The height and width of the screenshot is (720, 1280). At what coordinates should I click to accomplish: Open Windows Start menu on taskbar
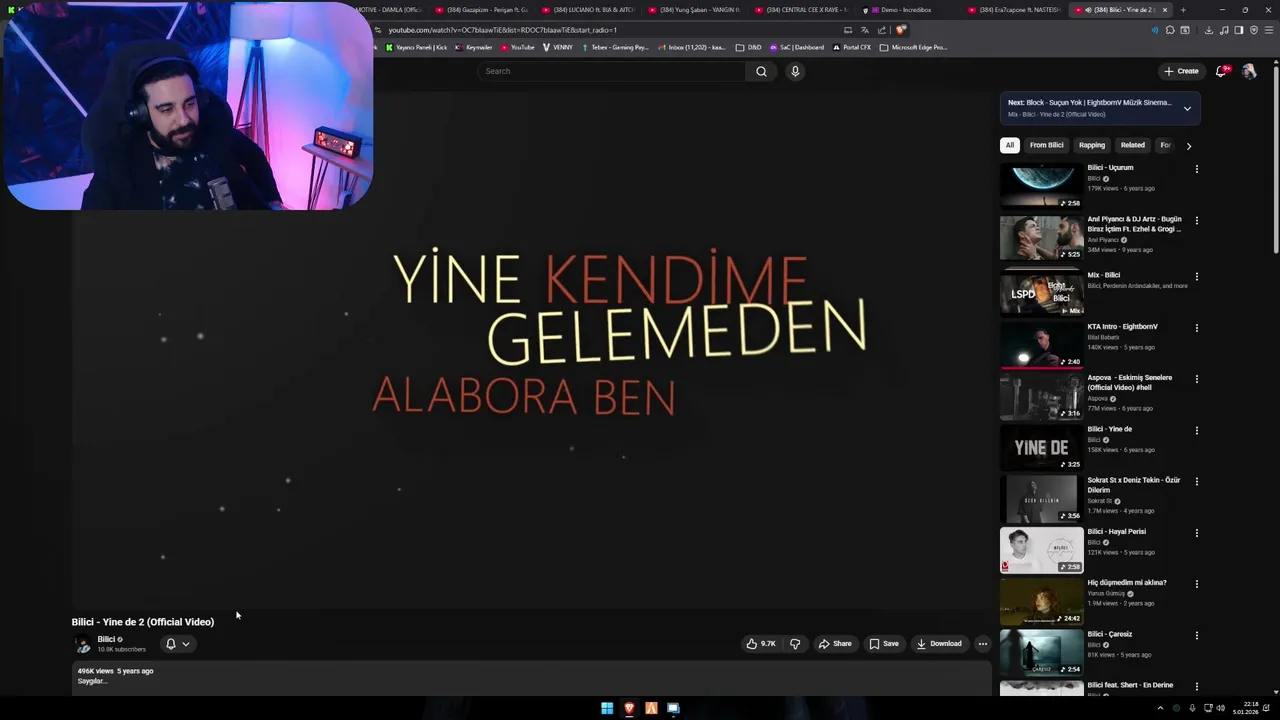pyautogui.click(x=607, y=708)
